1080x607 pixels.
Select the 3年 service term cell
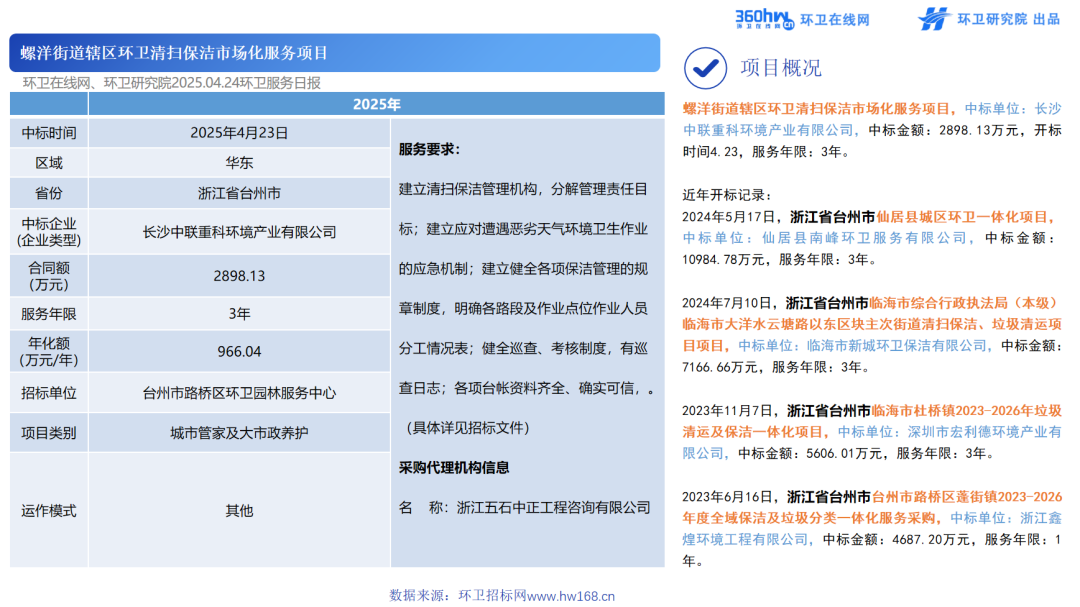239,314
